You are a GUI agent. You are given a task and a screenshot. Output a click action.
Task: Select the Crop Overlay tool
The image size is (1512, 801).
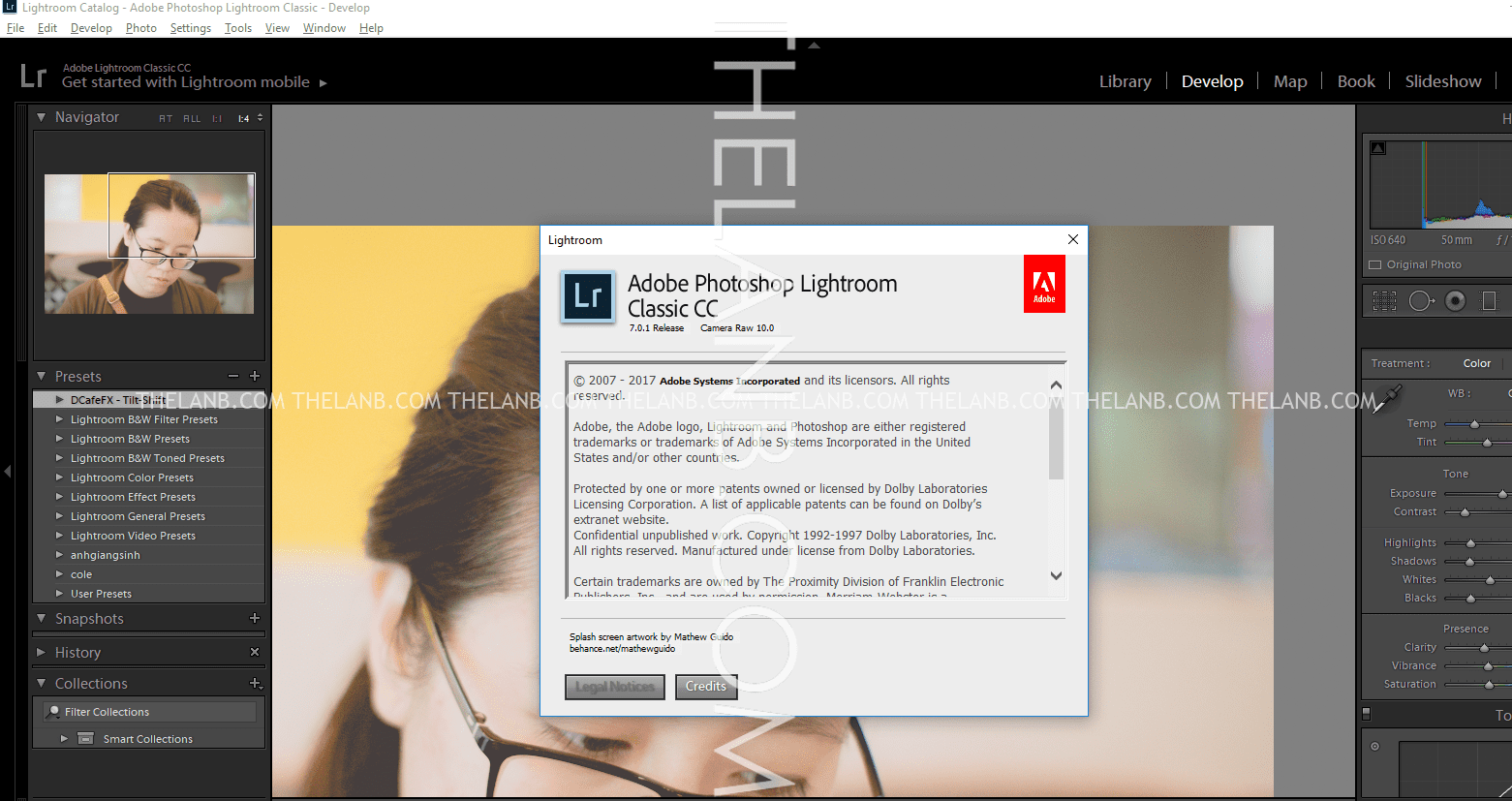pos(1384,301)
